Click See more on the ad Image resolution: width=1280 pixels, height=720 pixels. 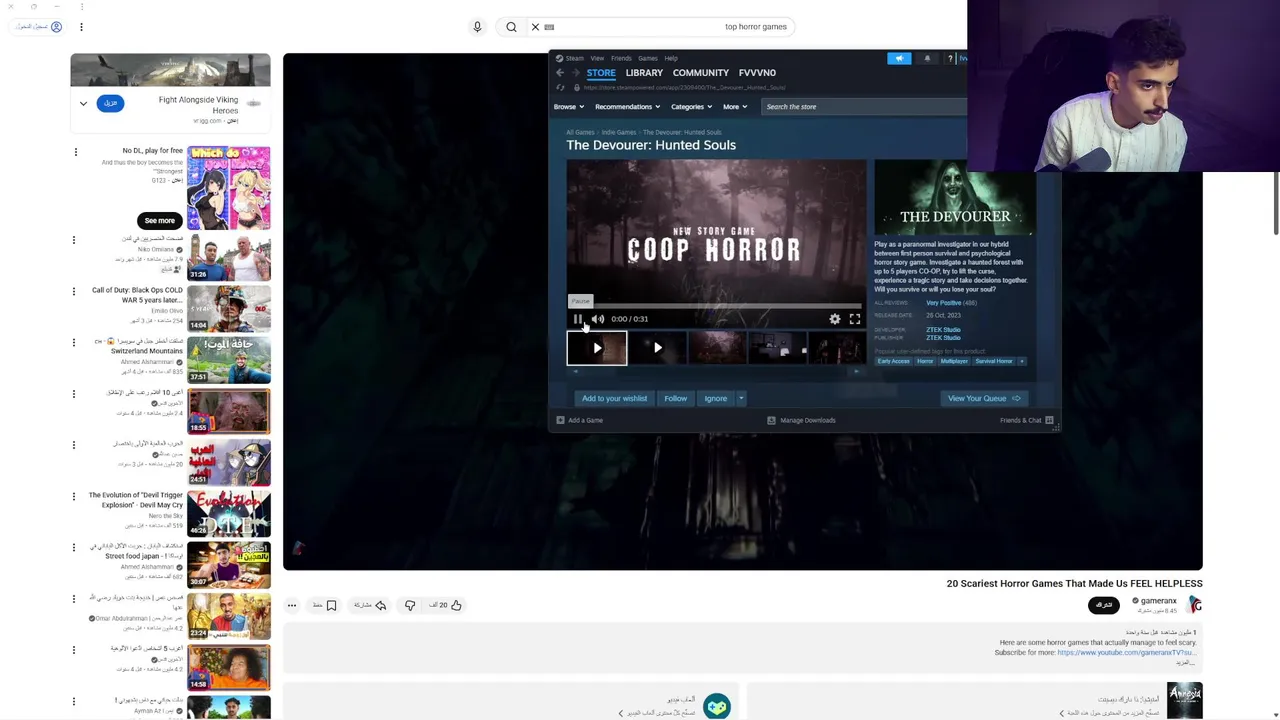[159, 220]
